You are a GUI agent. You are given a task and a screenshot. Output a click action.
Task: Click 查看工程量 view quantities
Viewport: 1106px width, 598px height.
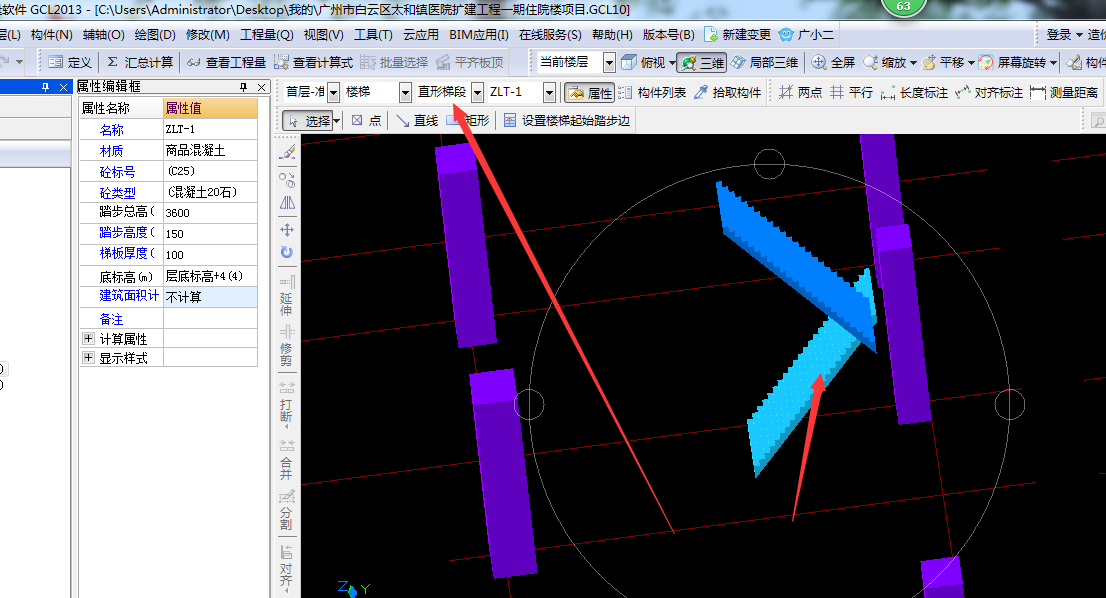[226, 63]
